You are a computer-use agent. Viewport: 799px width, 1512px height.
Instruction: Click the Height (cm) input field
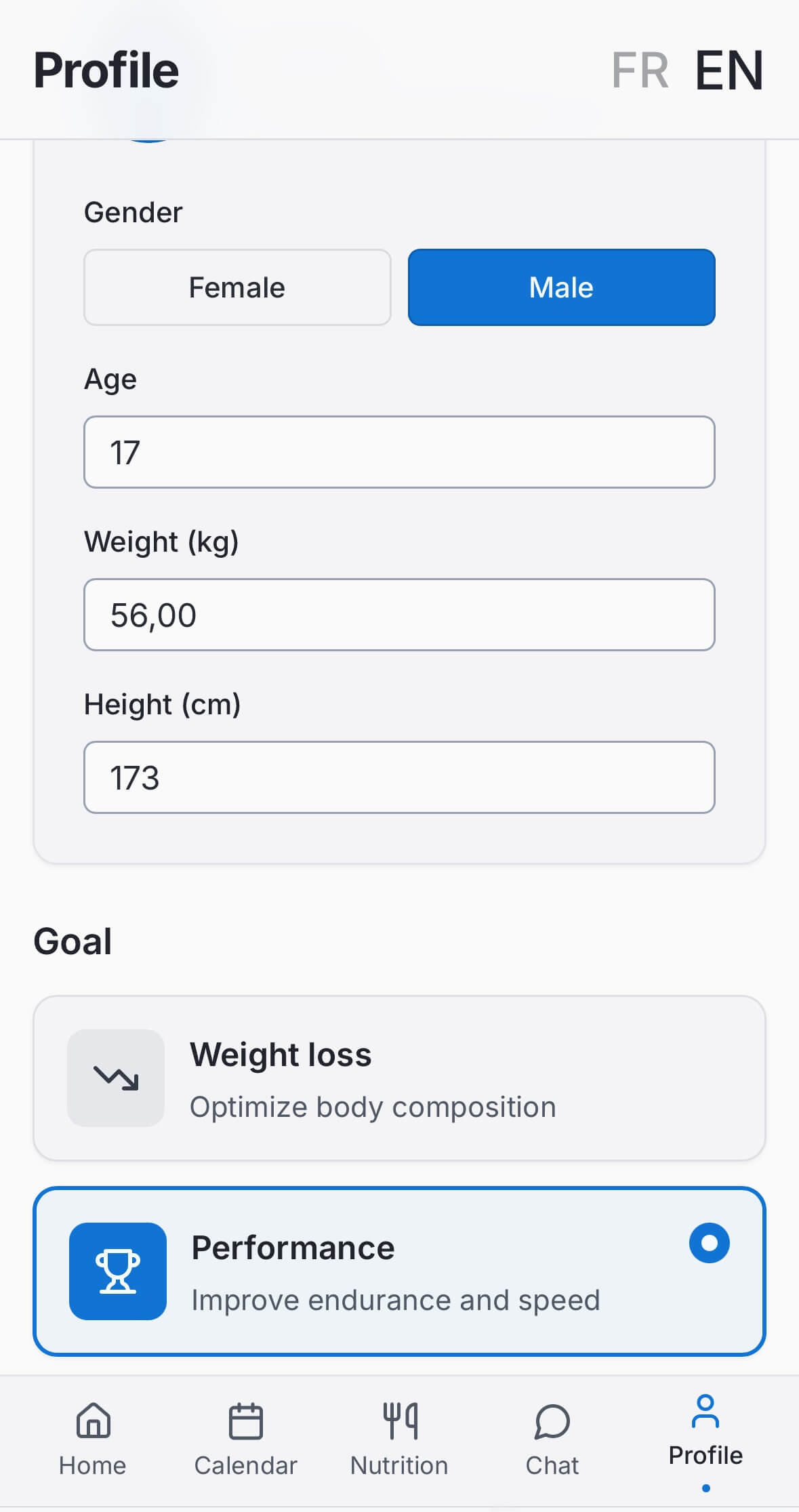[399, 777]
